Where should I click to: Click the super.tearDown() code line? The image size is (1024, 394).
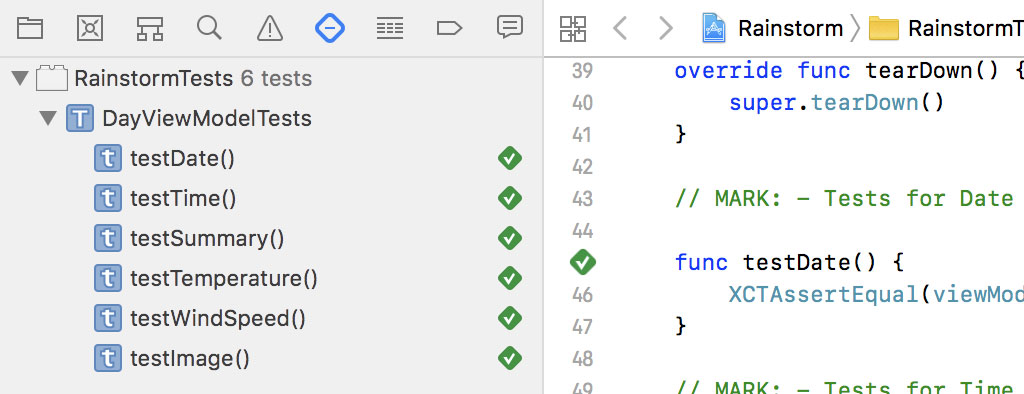[837, 102]
